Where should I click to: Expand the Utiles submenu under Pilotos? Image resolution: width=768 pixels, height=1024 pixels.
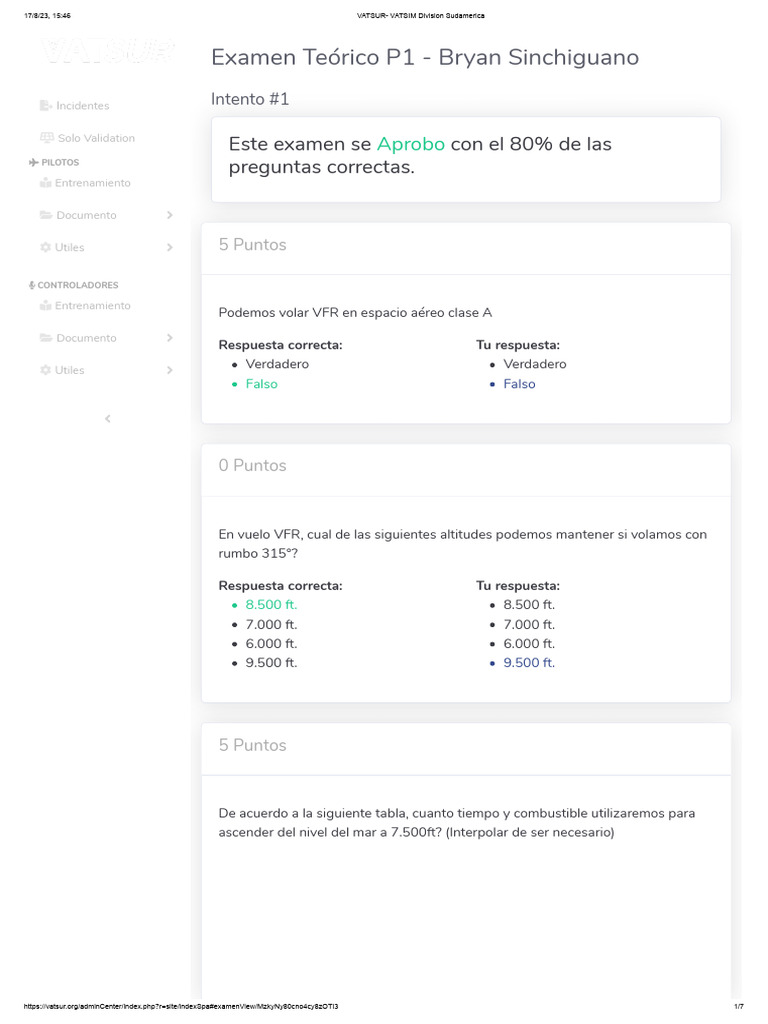pos(170,247)
